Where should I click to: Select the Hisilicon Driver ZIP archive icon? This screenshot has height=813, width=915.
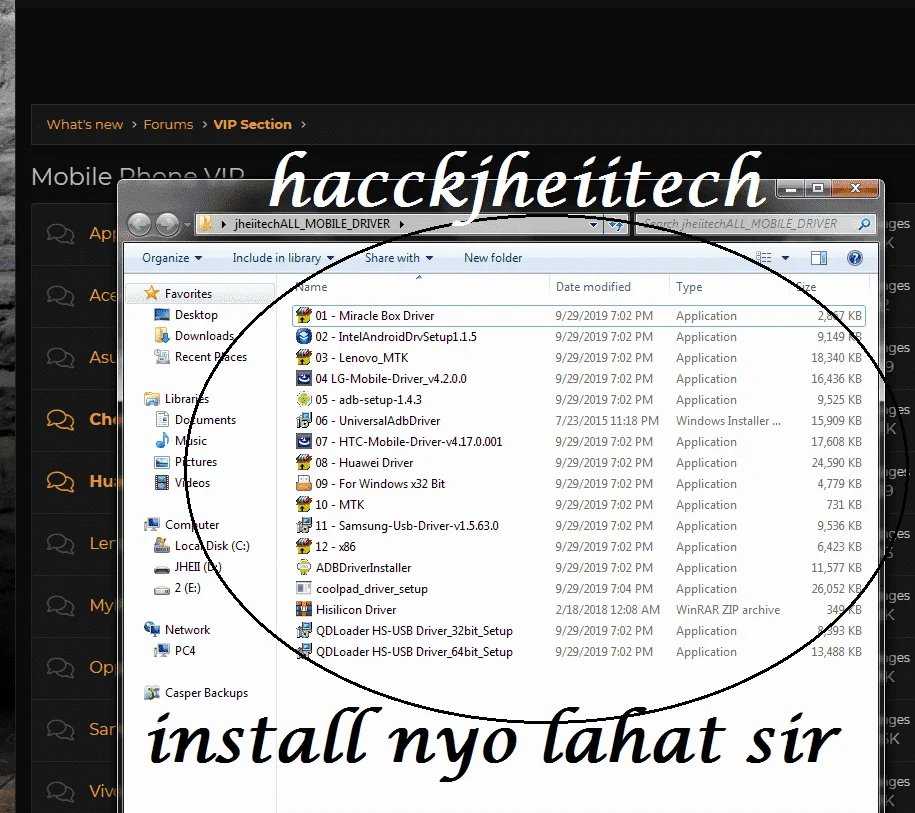pyautogui.click(x=303, y=609)
